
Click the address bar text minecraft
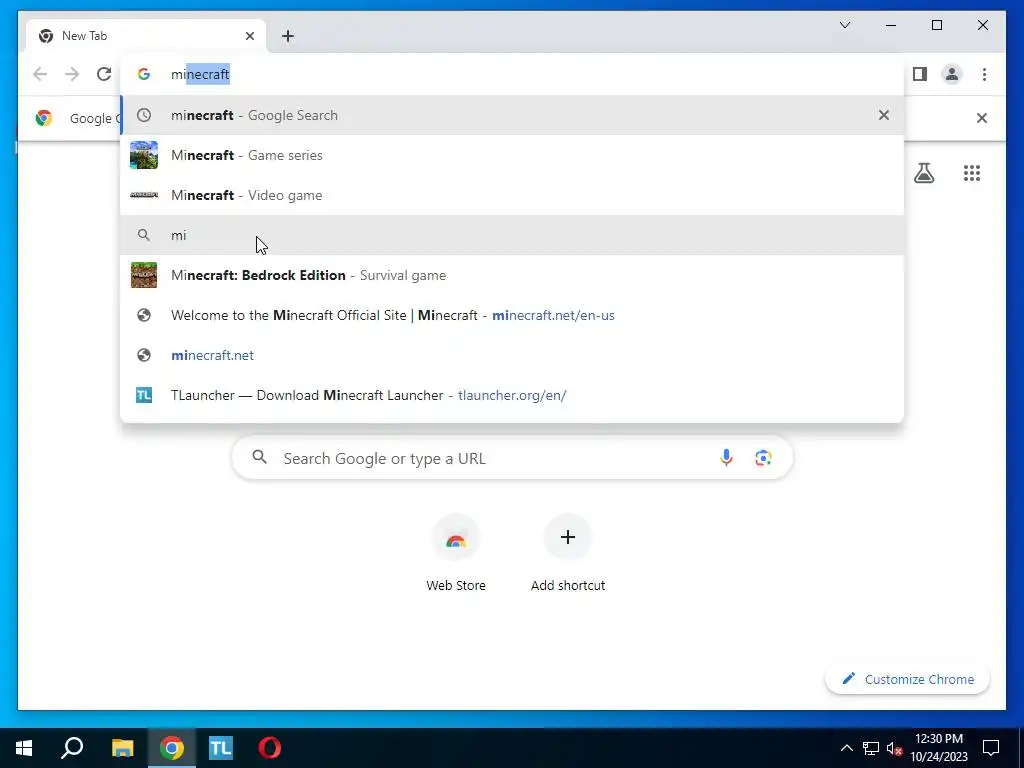click(200, 74)
